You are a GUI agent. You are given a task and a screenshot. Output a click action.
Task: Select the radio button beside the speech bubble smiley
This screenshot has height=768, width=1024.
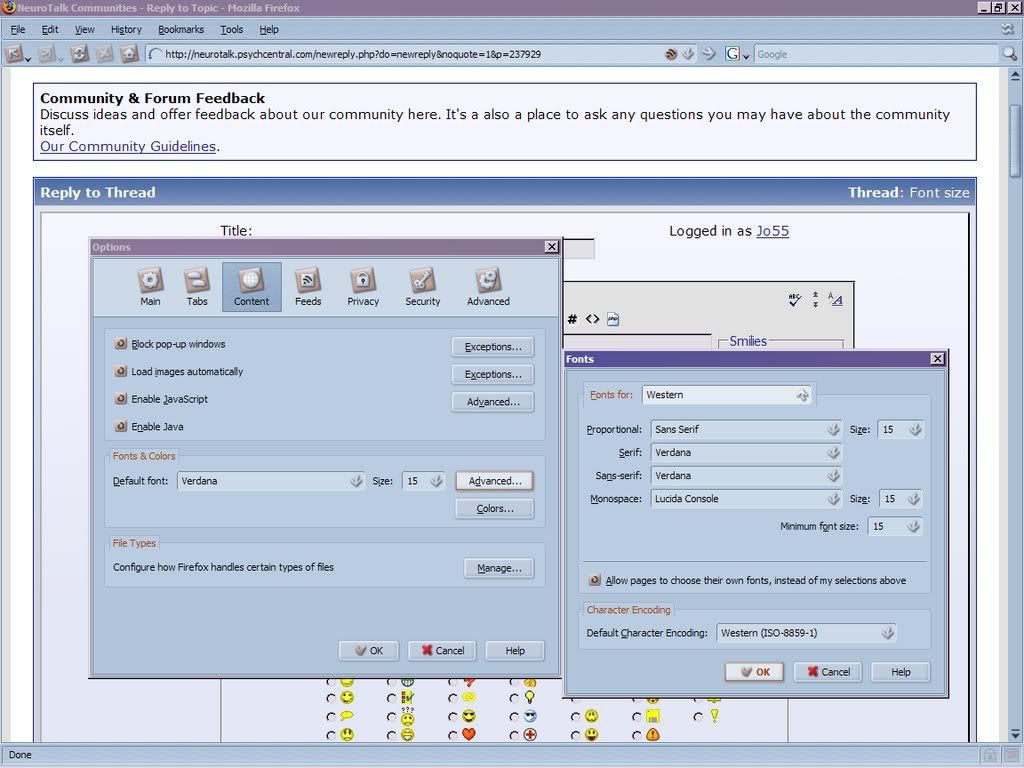(x=331, y=716)
